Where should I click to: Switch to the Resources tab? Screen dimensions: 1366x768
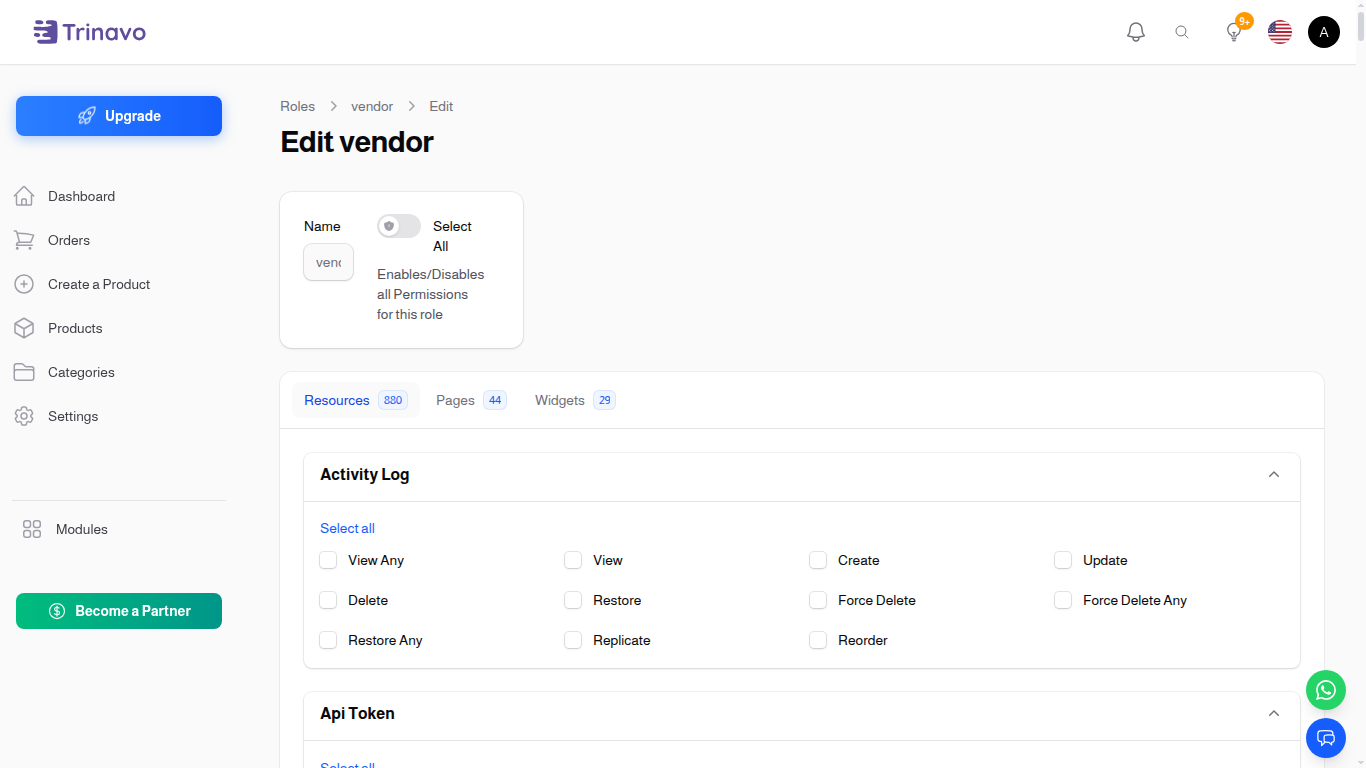[355, 400]
